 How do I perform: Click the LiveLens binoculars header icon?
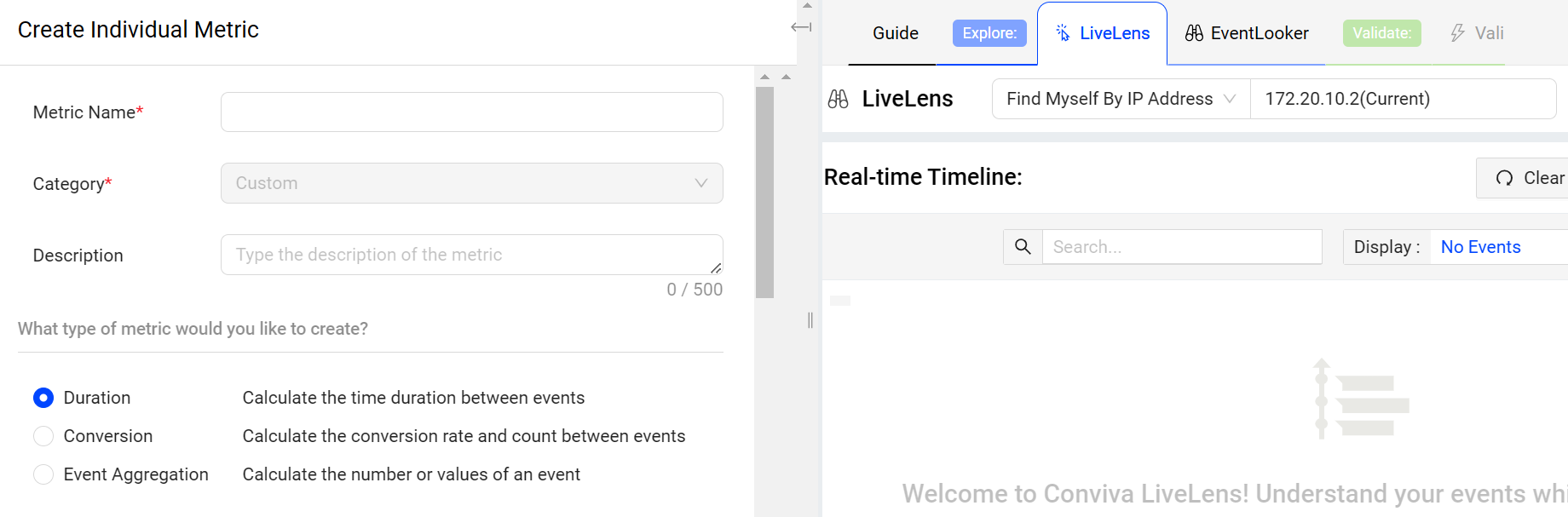838,100
